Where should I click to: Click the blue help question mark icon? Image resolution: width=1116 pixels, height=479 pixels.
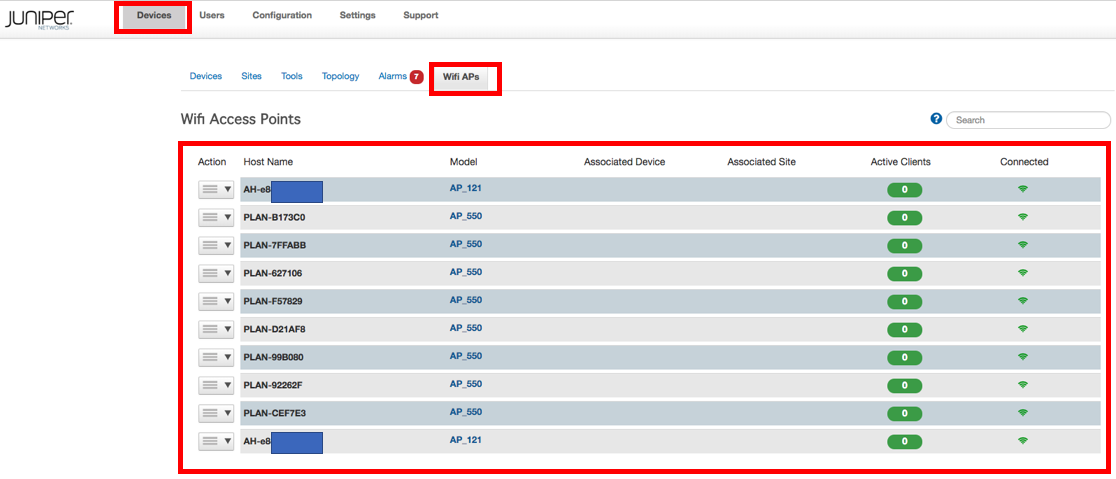(936, 119)
